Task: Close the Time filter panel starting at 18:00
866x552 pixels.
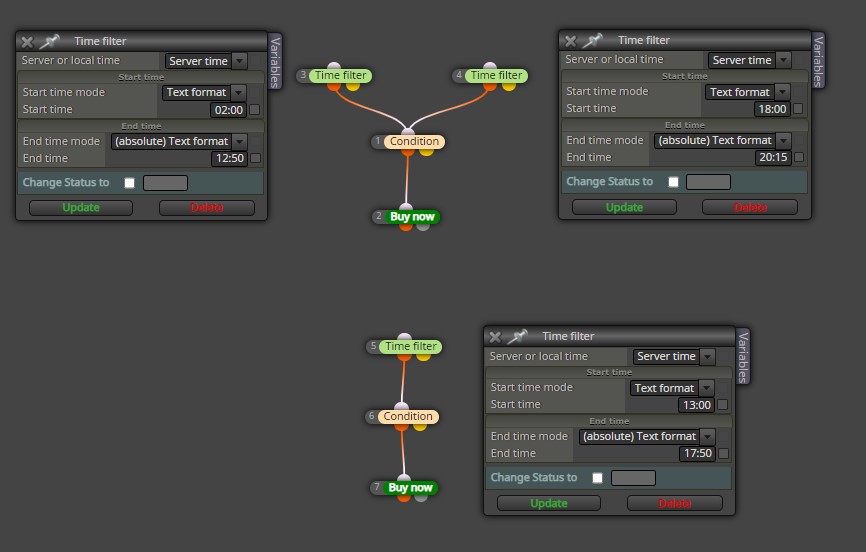Action: pos(571,40)
